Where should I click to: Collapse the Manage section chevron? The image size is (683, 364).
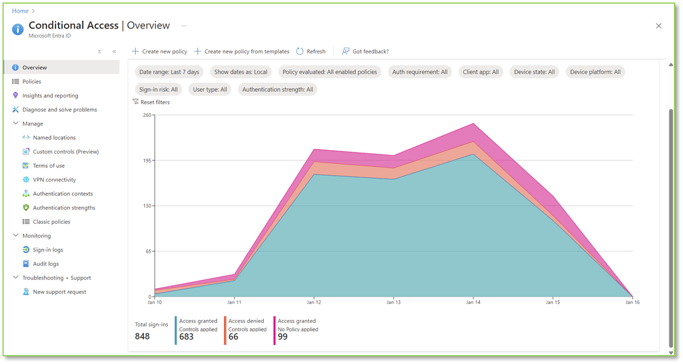(x=15, y=124)
